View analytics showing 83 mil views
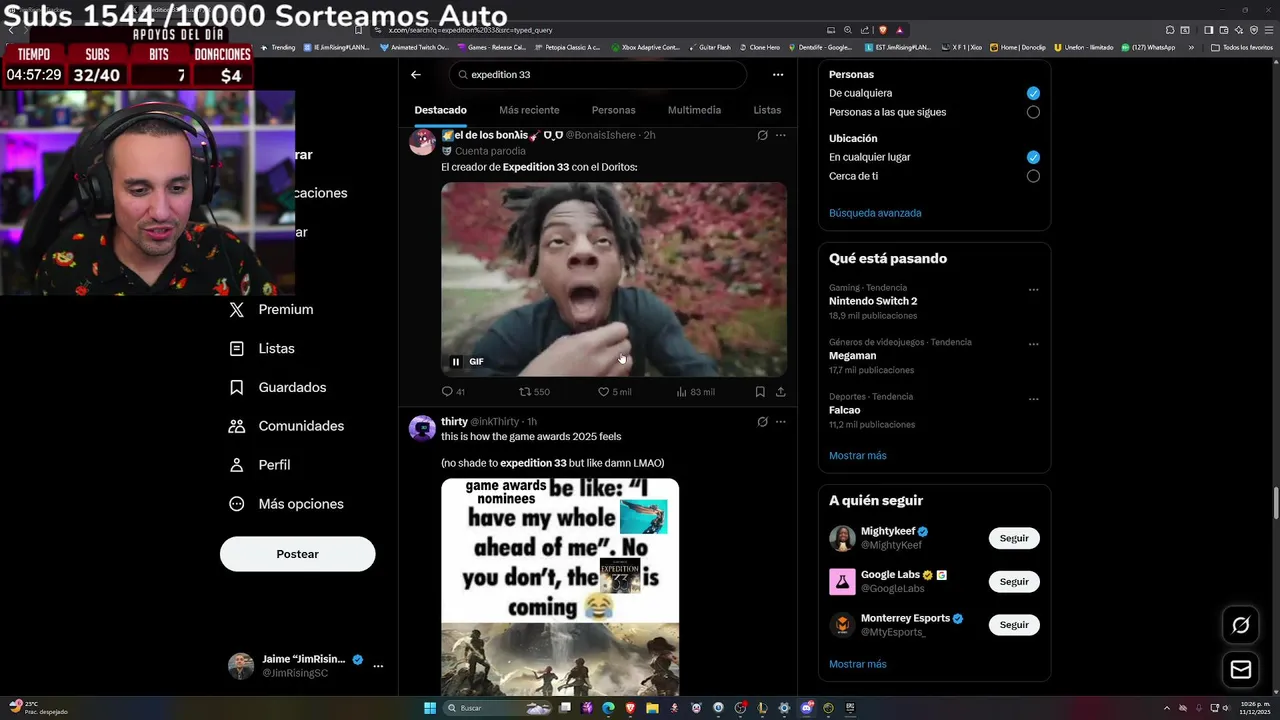The height and width of the screenshot is (720, 1280). point(695,392)
